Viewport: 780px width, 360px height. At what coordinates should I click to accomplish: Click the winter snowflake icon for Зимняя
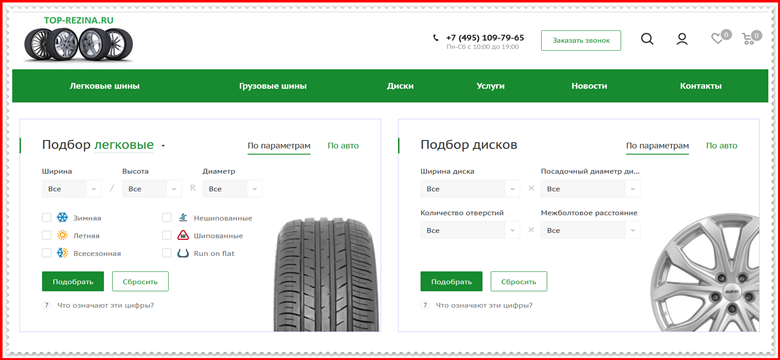(x=62, y=218)
